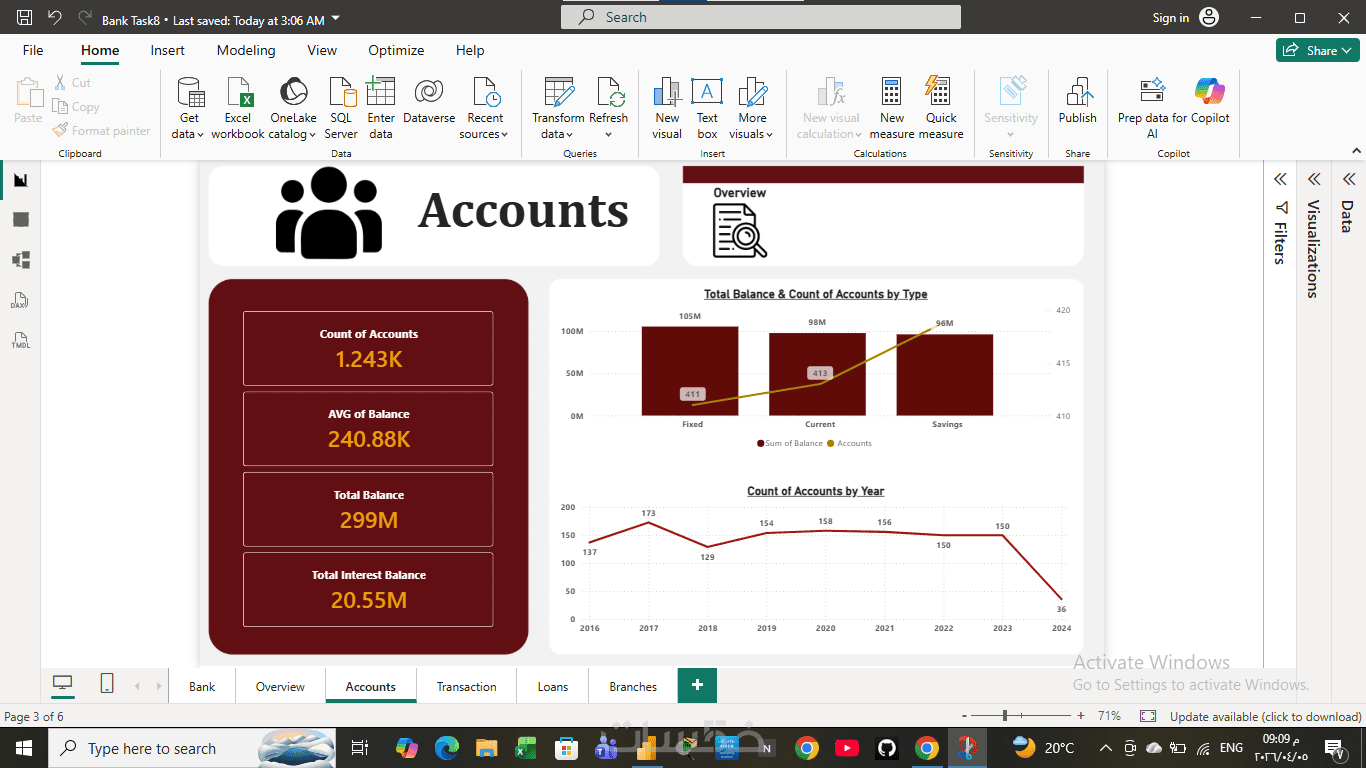Image resolution: width=1366 pixels, height=768 pixels.
Task: Zoom in with the plus button
Action: 1081,716
